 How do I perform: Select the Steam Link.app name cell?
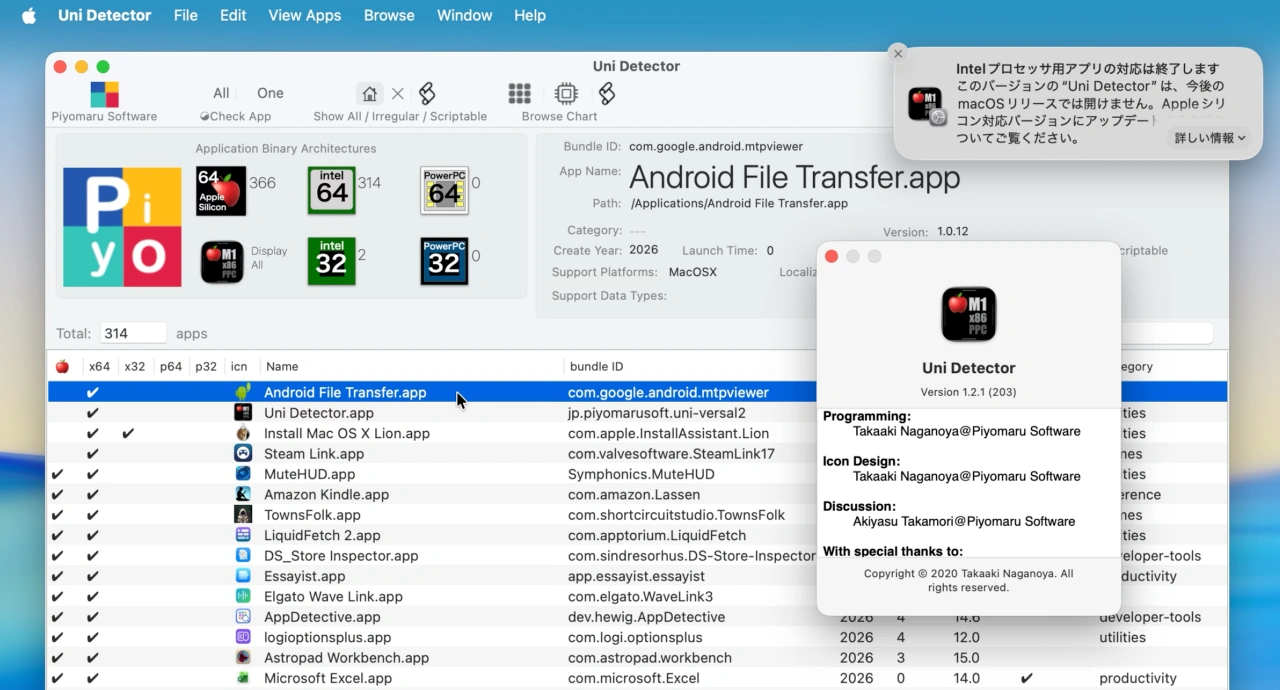(x=314, y=454)
